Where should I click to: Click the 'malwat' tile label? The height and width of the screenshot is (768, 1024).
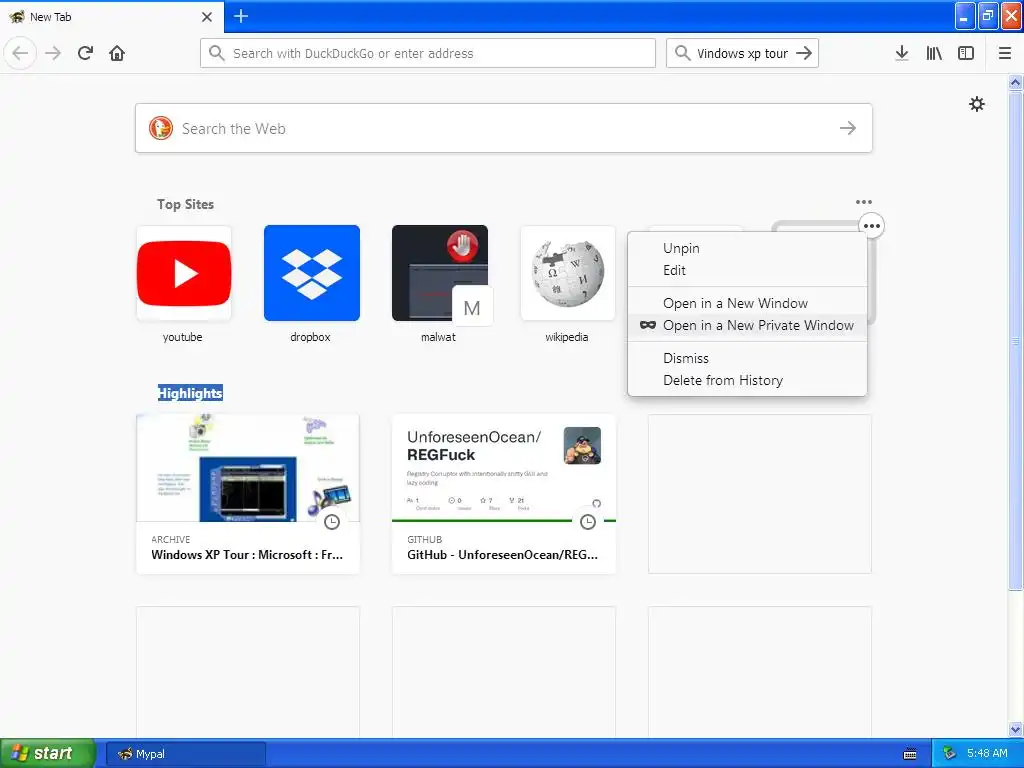(x=438, y=337)
